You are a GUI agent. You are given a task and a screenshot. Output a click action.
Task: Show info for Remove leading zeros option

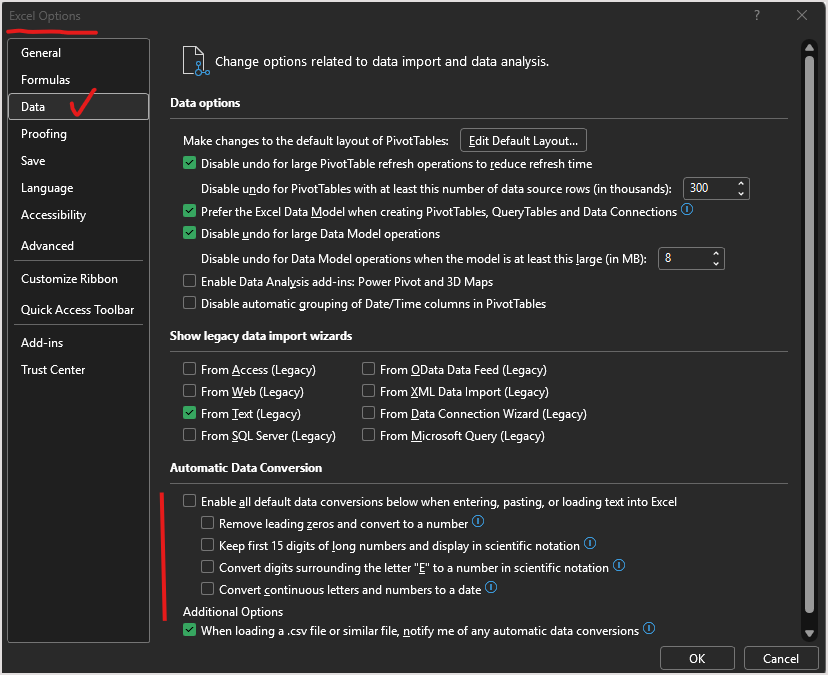[x=478, y=522]
